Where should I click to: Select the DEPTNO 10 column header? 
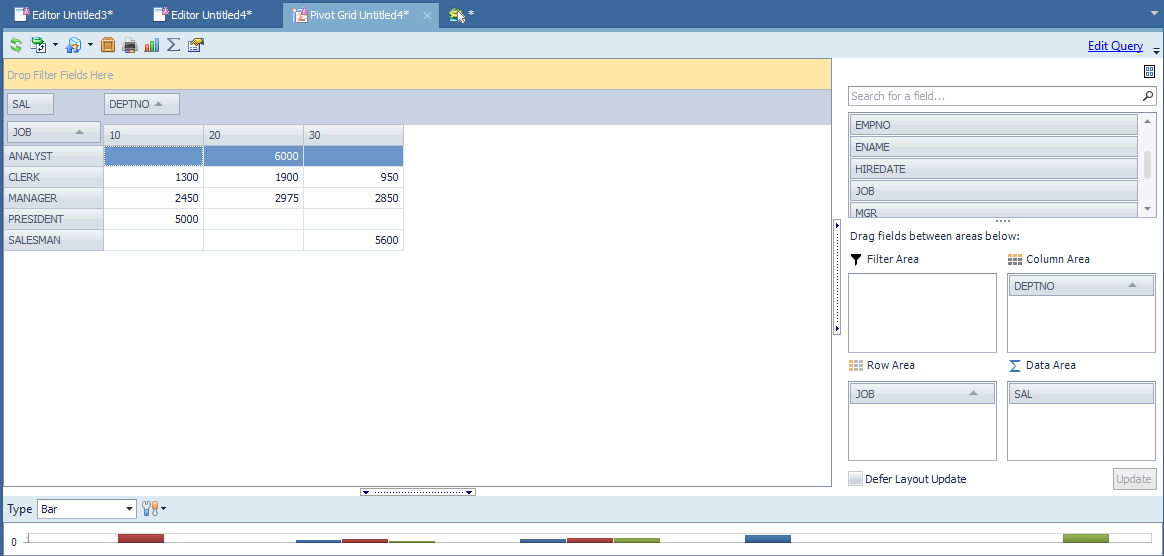pos(154,135)
